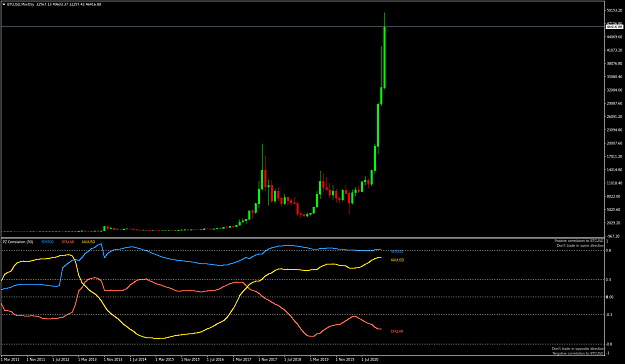Click the '1 Jul 2012' date label

(x=62, y=359)
